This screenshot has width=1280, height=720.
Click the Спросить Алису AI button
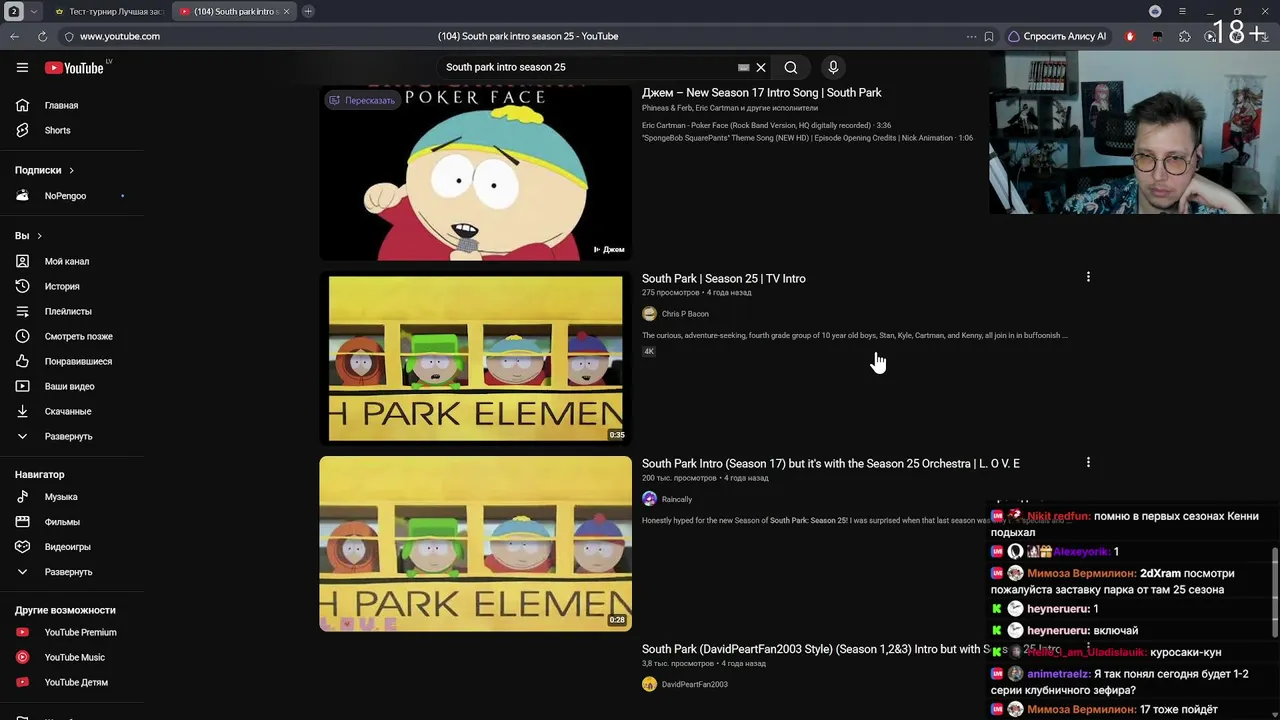1057,36
